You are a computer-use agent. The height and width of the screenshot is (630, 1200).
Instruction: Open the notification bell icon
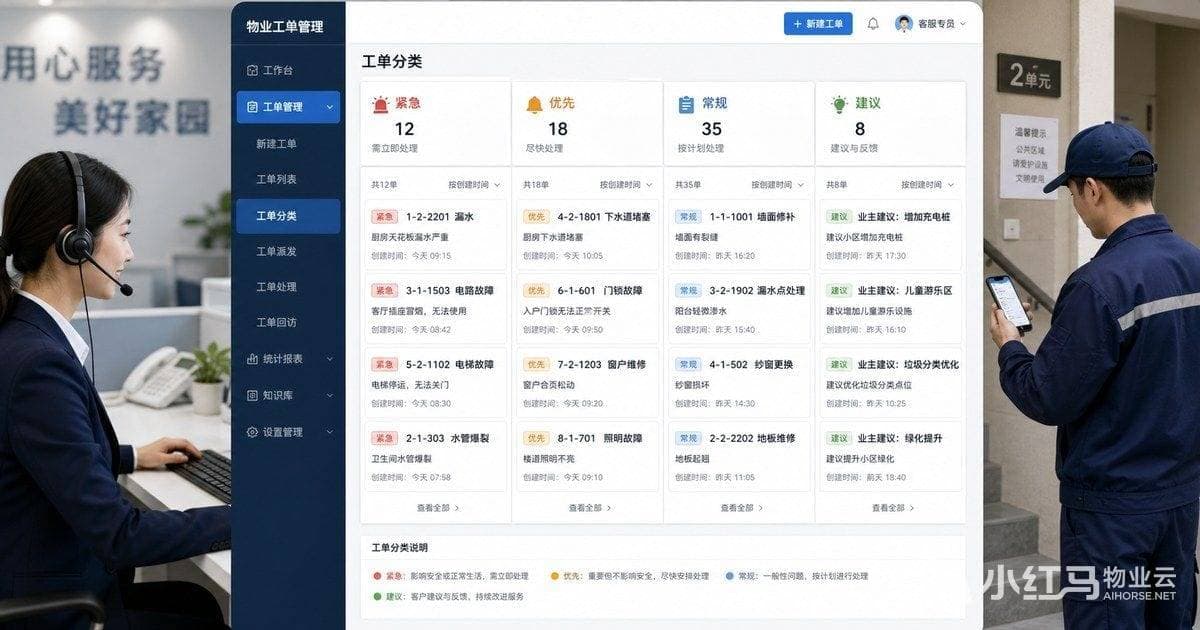point(873,24)
